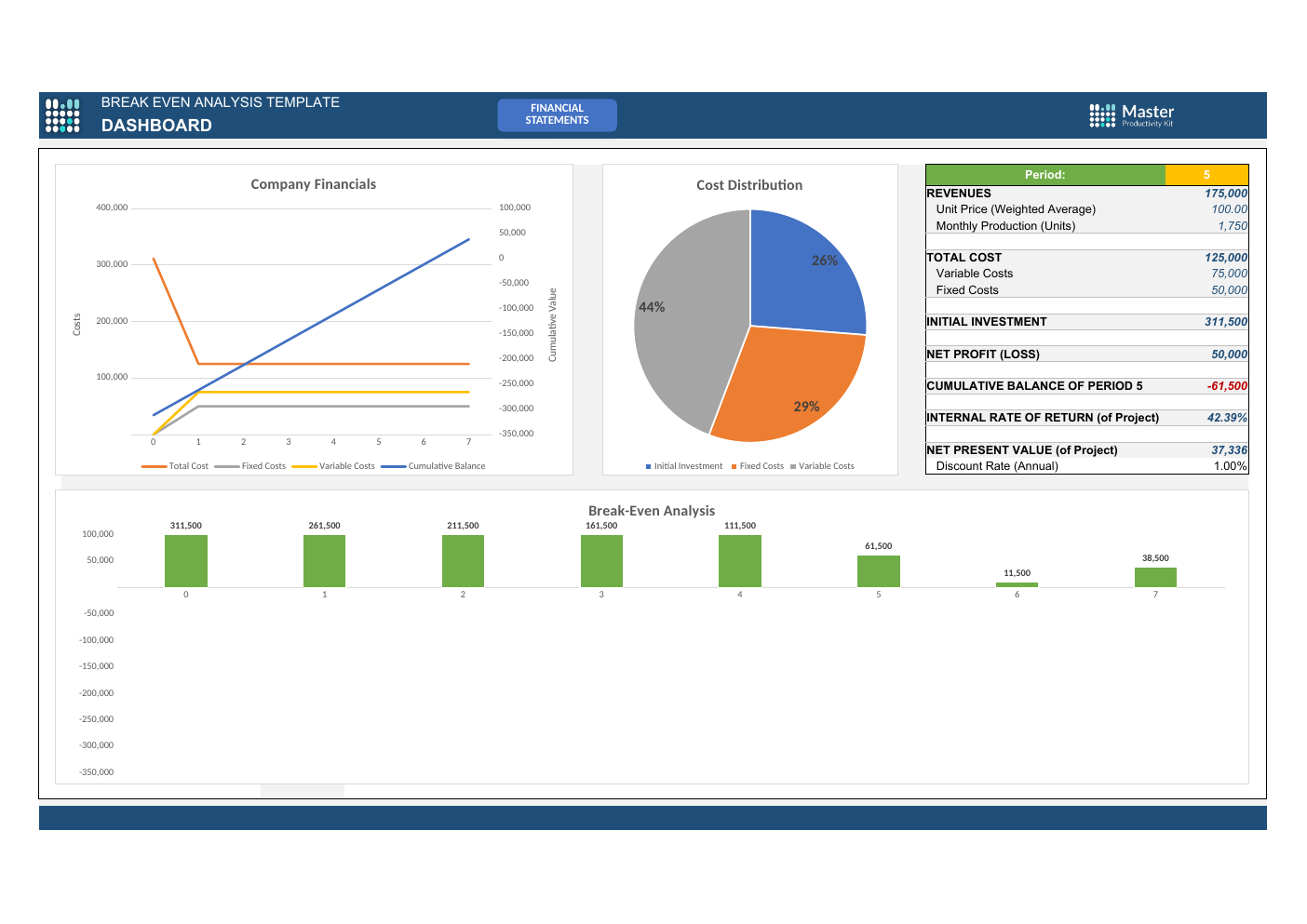Click the blue Initial Investment legend swatch
Viewport: 1307px width, 924px height.
pyautogui.click(x=648, y=466)
